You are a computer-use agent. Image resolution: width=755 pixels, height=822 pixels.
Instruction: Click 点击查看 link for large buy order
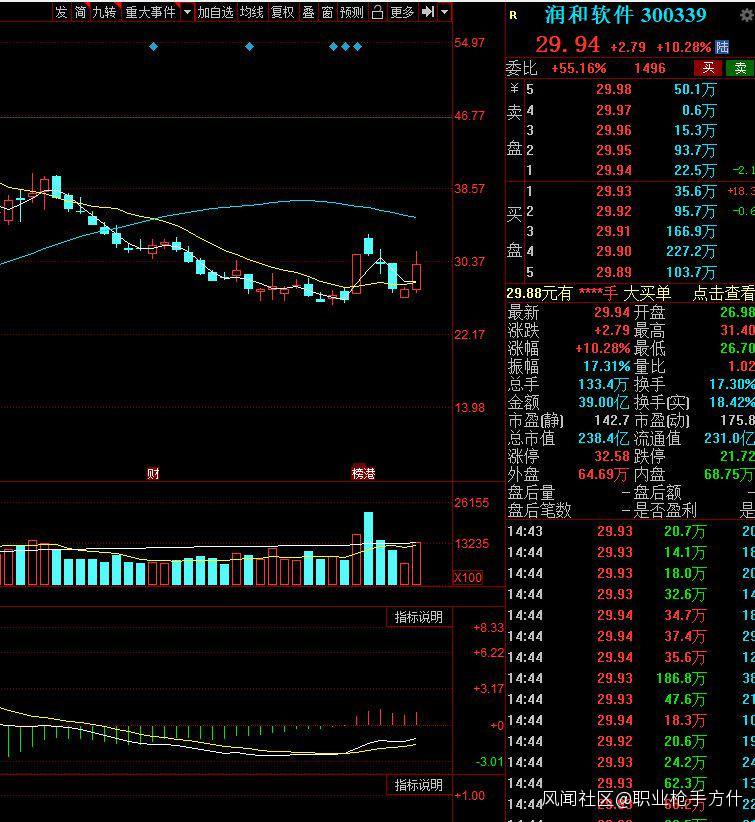pos(724,294)
